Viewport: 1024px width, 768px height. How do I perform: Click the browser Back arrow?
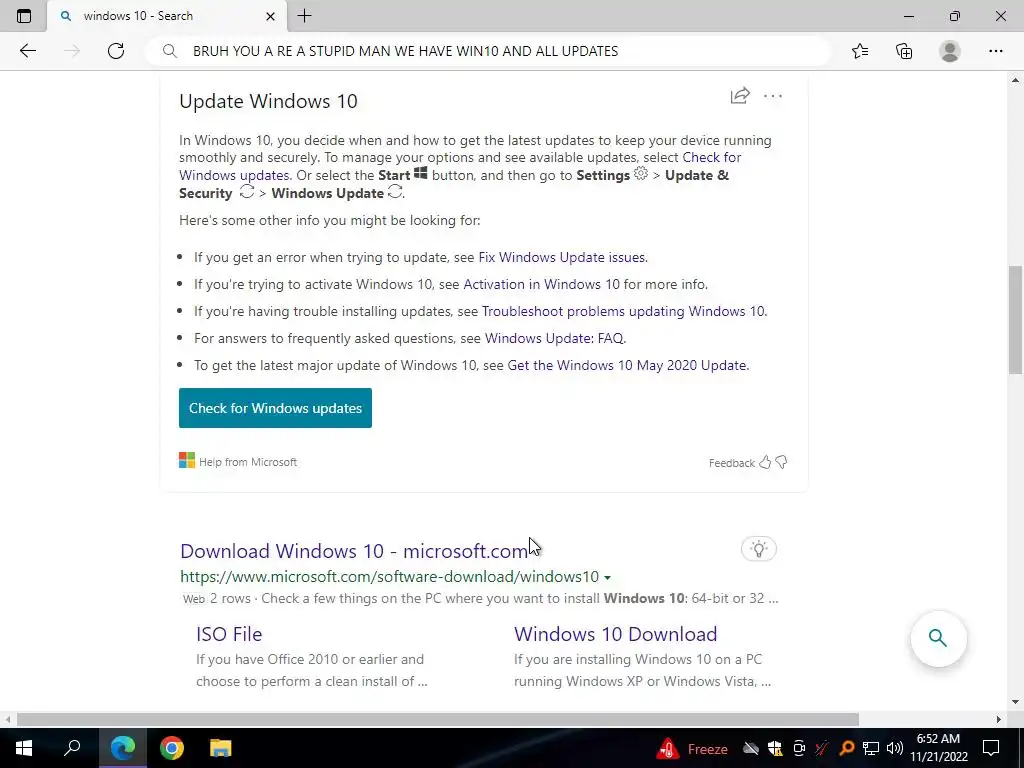pyautogui.click(x=27, y=51)
